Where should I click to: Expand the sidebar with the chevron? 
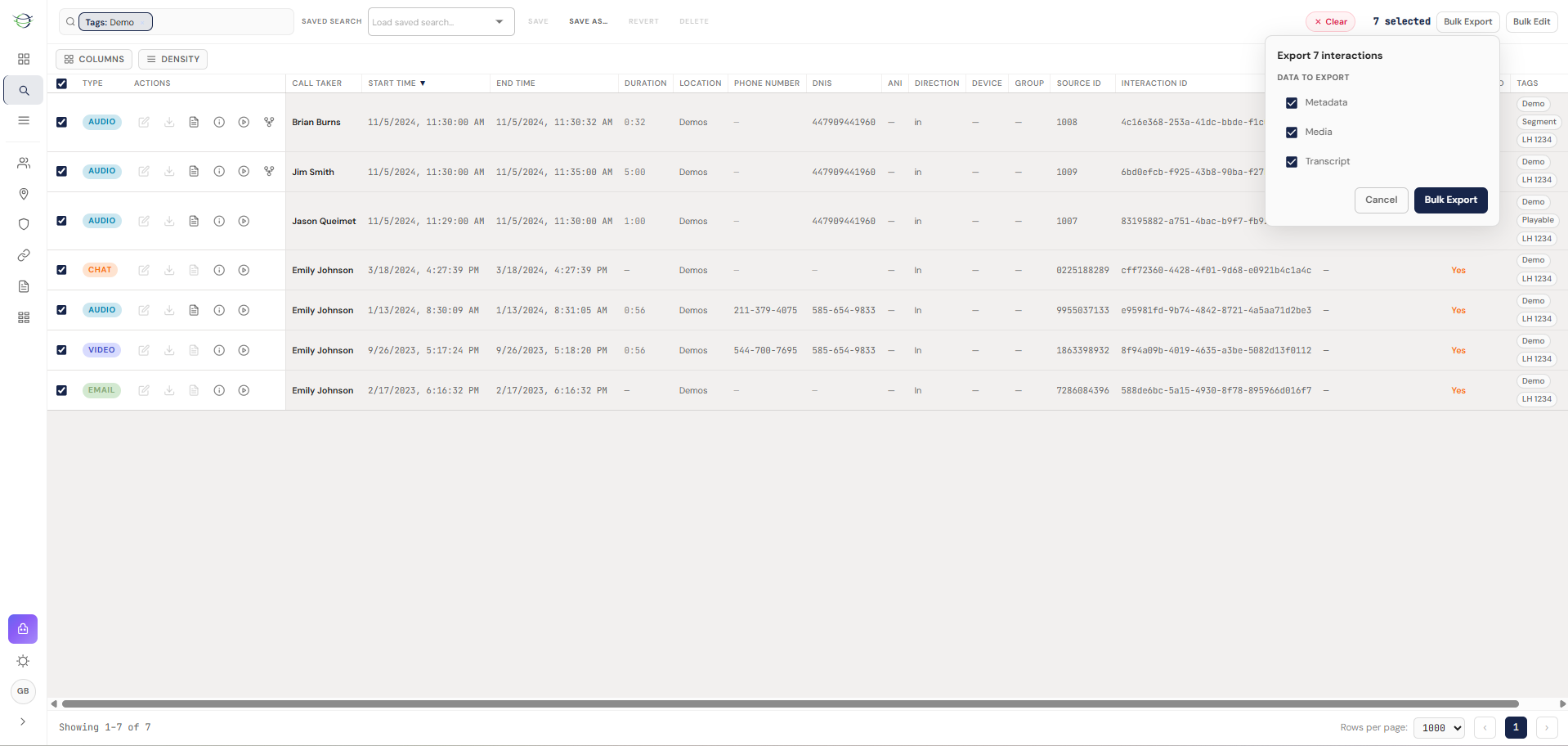[x=23, y=721]
